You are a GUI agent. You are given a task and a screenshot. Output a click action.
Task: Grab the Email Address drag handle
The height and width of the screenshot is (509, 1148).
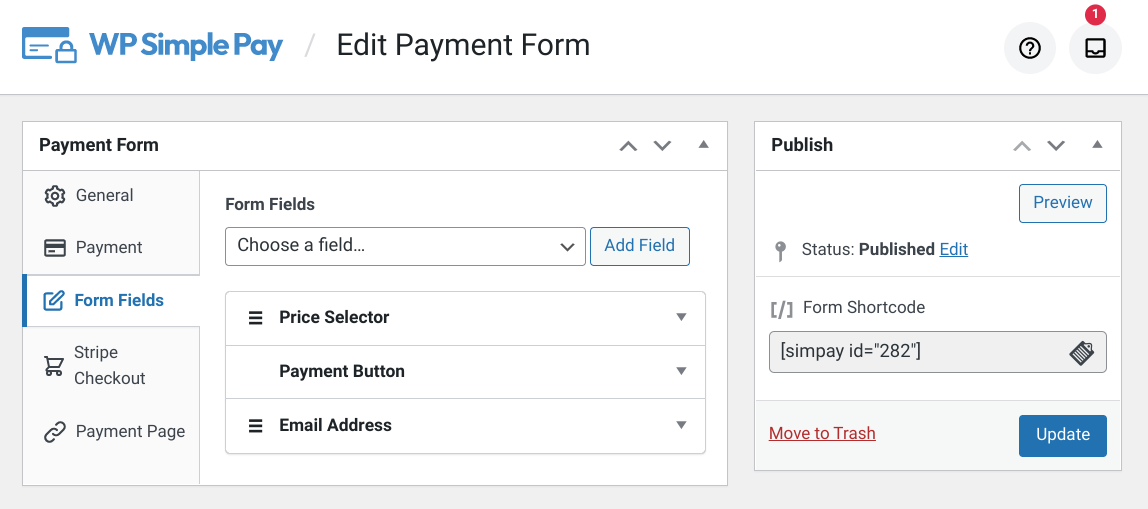256,426
